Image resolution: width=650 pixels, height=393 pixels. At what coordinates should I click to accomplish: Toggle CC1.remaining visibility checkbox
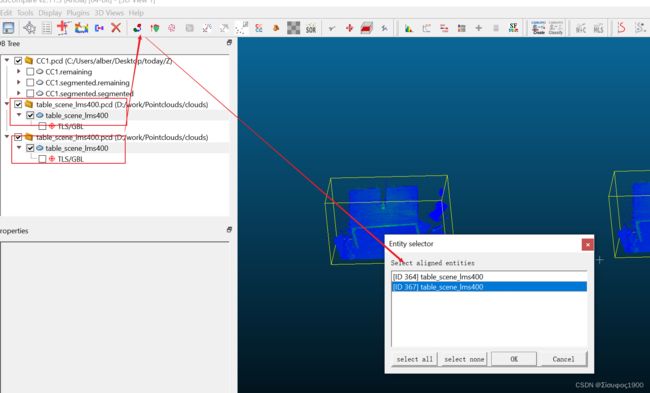30,72
